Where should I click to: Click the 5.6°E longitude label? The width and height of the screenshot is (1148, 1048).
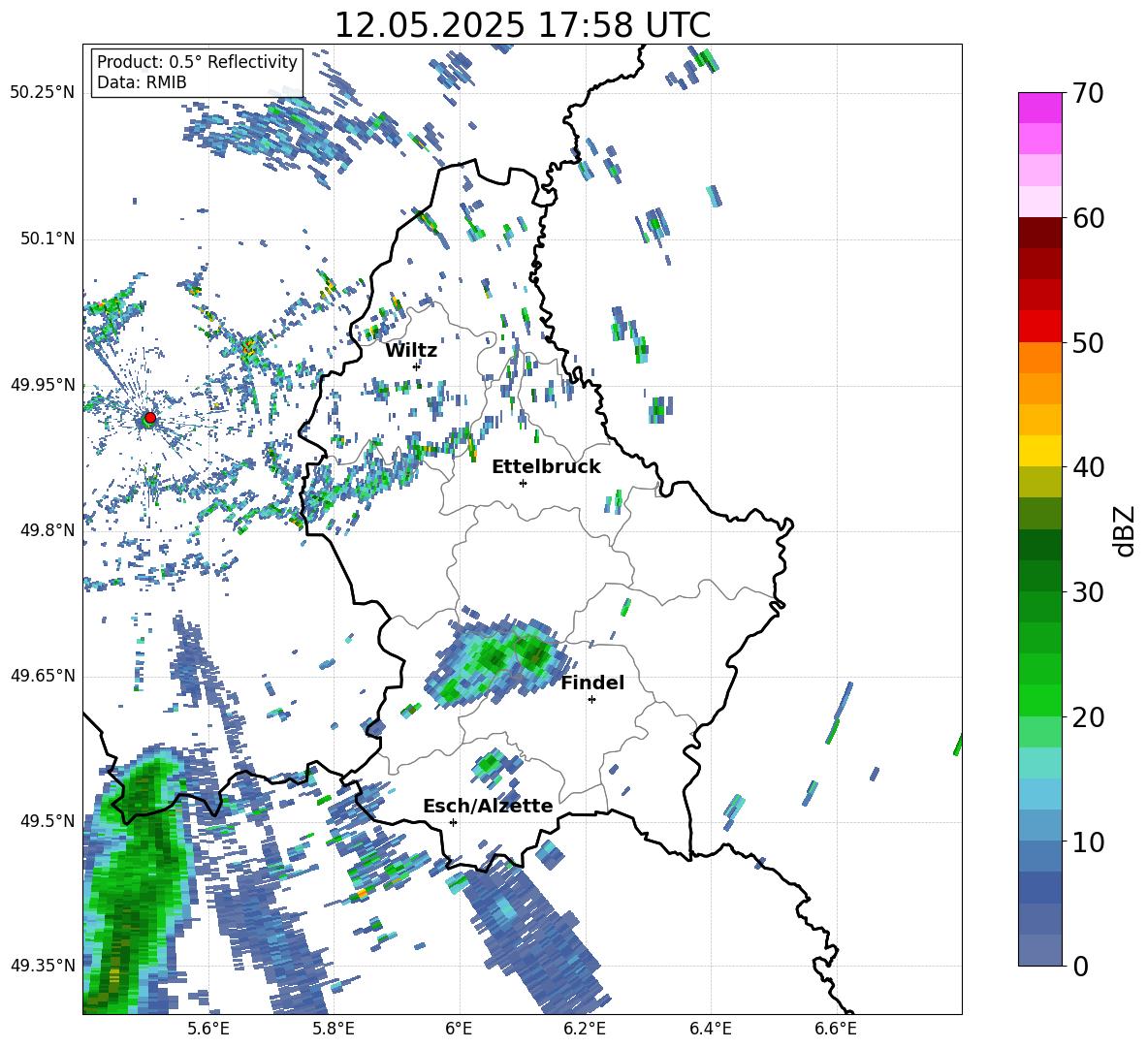click(x=208, y=1029)
